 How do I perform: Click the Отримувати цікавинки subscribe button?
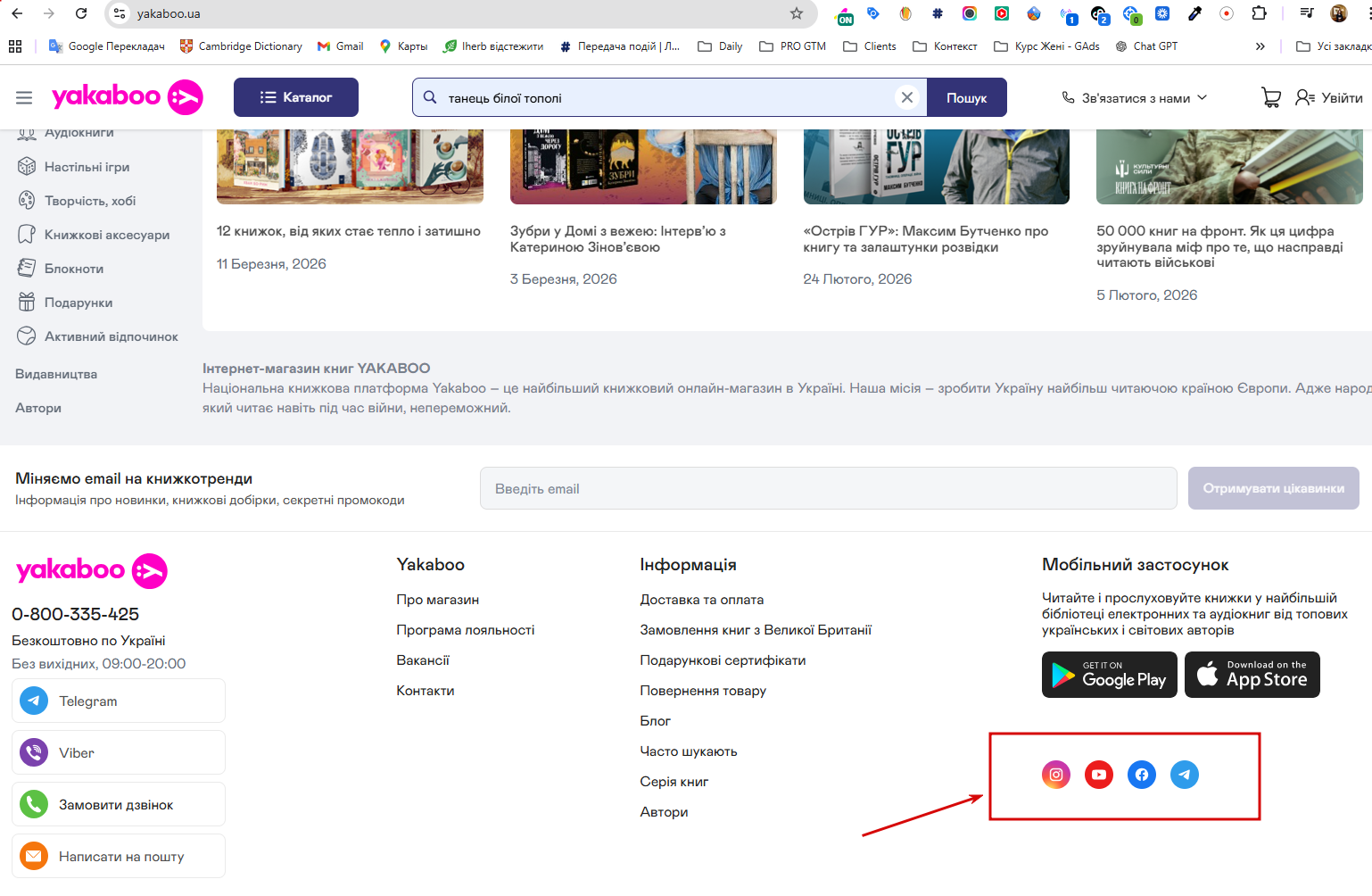(x=1274, y=488)
